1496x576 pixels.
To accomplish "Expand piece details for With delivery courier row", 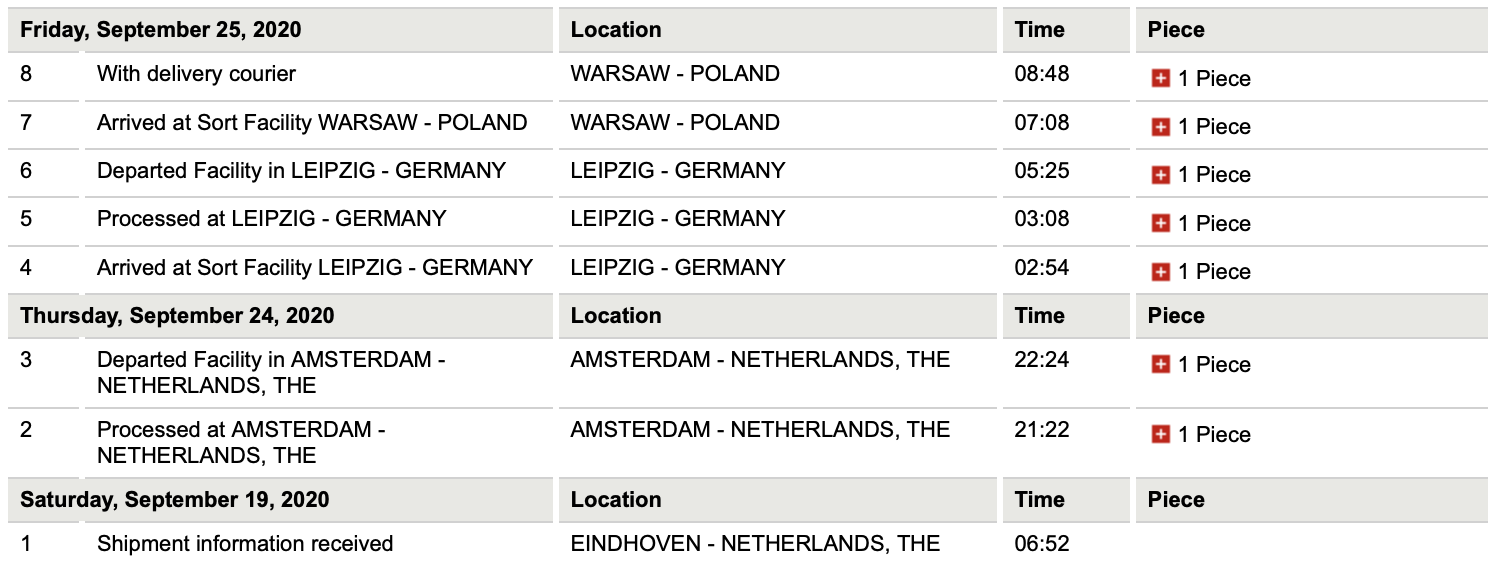I will tap(1160, 79).
